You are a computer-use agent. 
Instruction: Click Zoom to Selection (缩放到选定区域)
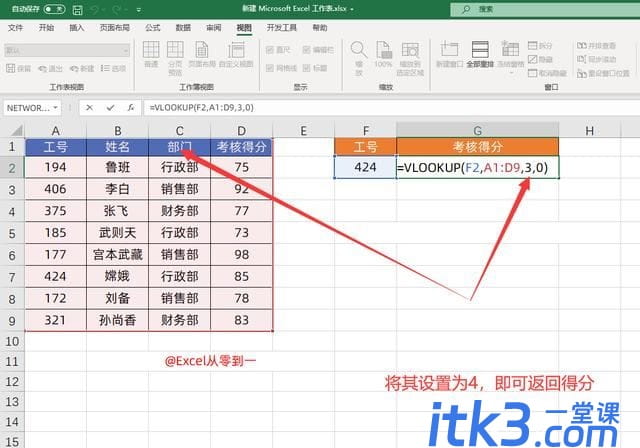pos(410,58)
